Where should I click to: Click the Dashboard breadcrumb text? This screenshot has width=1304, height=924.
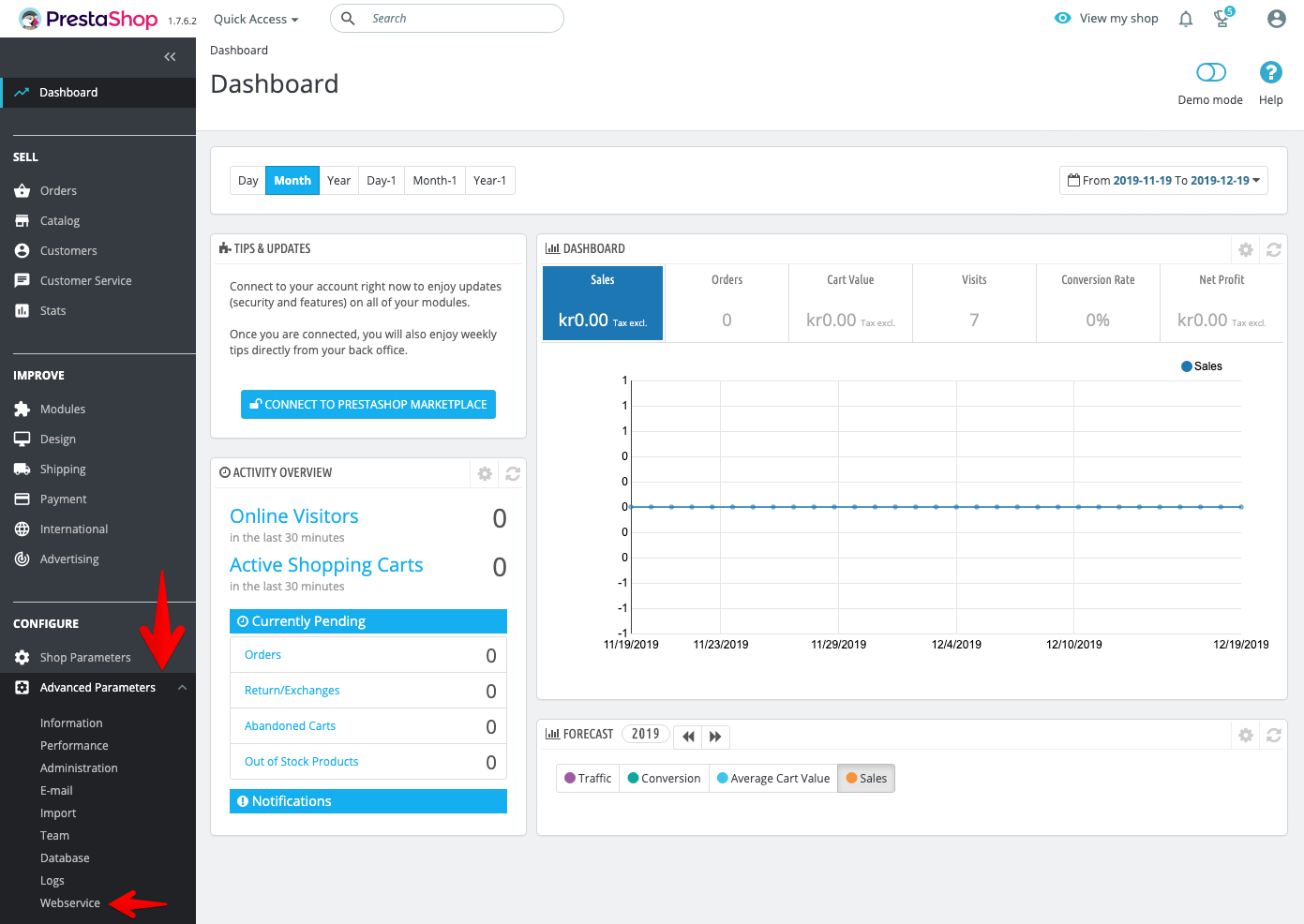pyautogui.click(x=239, y=51)
